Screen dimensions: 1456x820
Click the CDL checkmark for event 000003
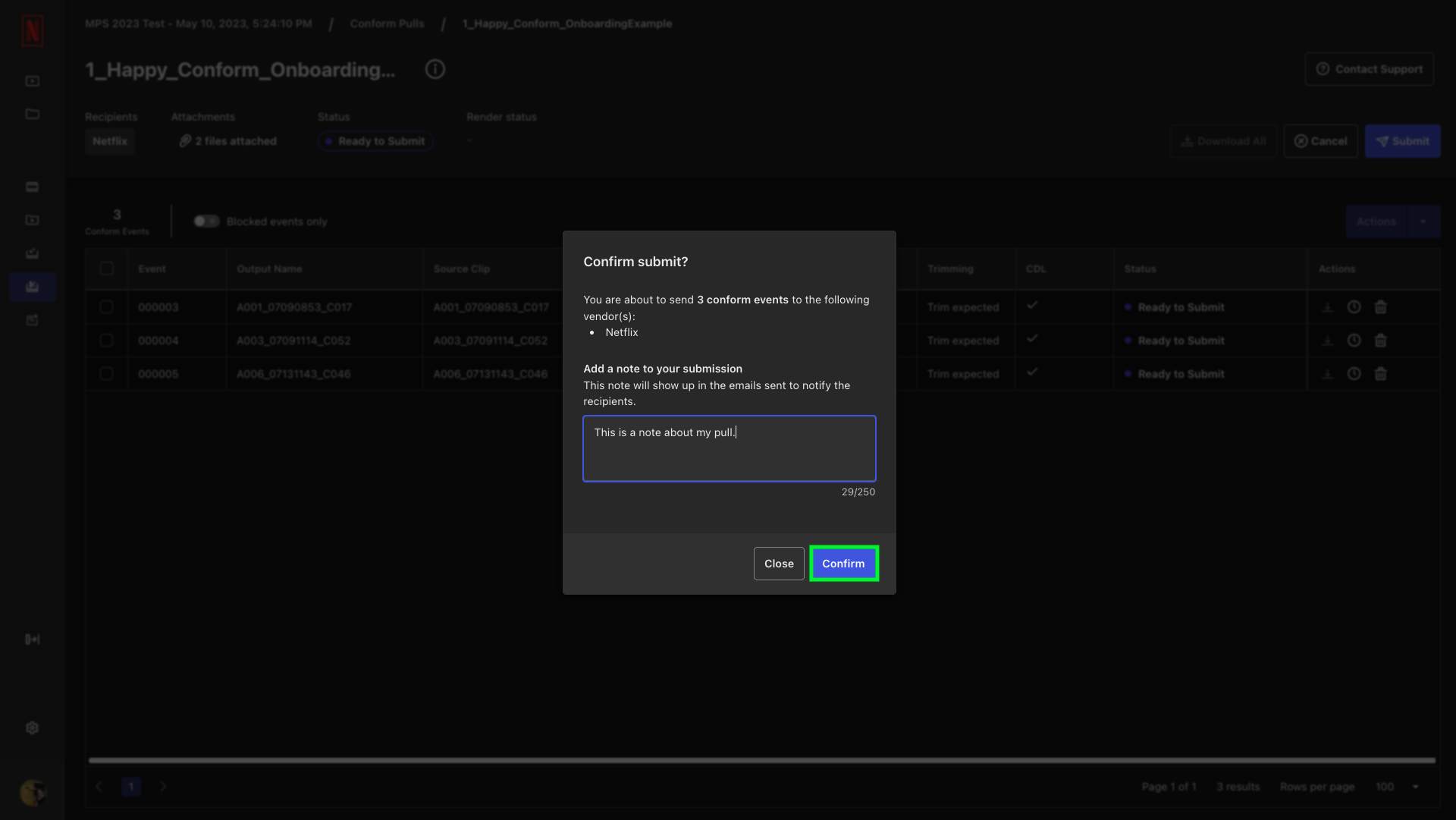[x=1032, y=305]
